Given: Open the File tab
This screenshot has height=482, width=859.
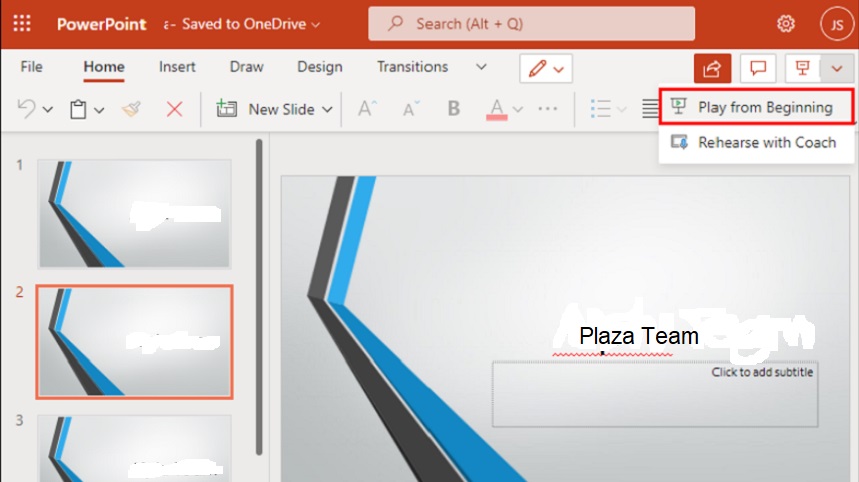Looking at the screenshot, I should click(x=31, y=67).
